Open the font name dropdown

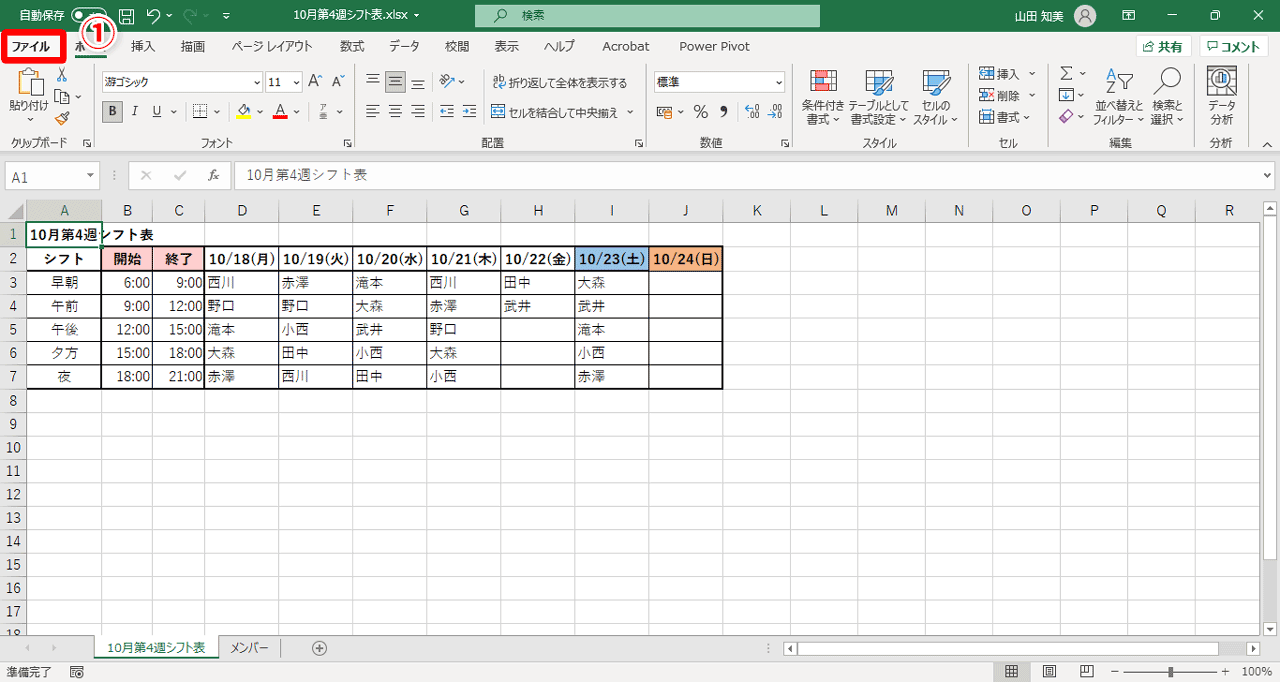(x=257, y=82)
